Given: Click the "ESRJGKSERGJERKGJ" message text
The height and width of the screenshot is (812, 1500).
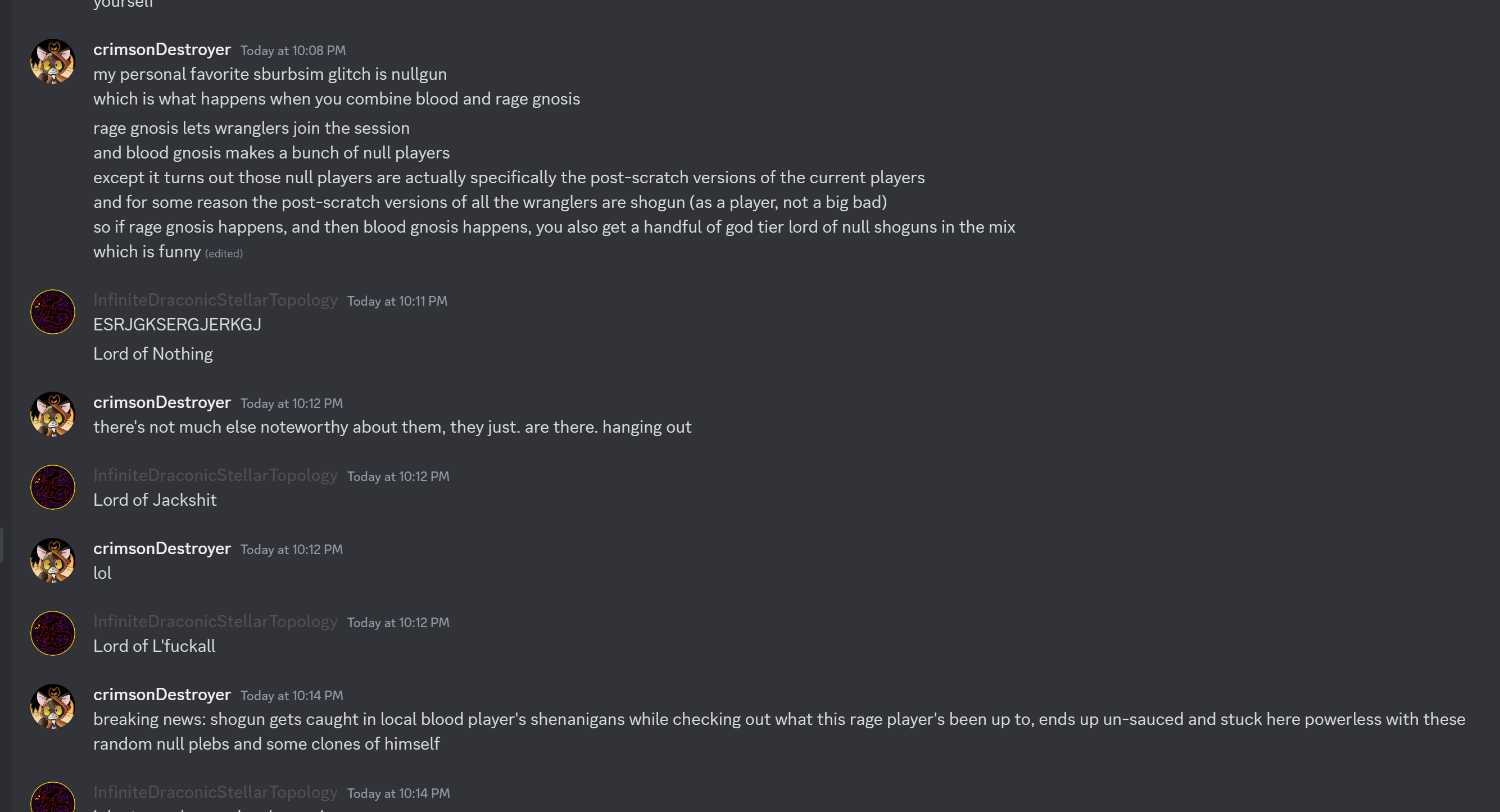Looking at the screenshot, I should [177, 325].
